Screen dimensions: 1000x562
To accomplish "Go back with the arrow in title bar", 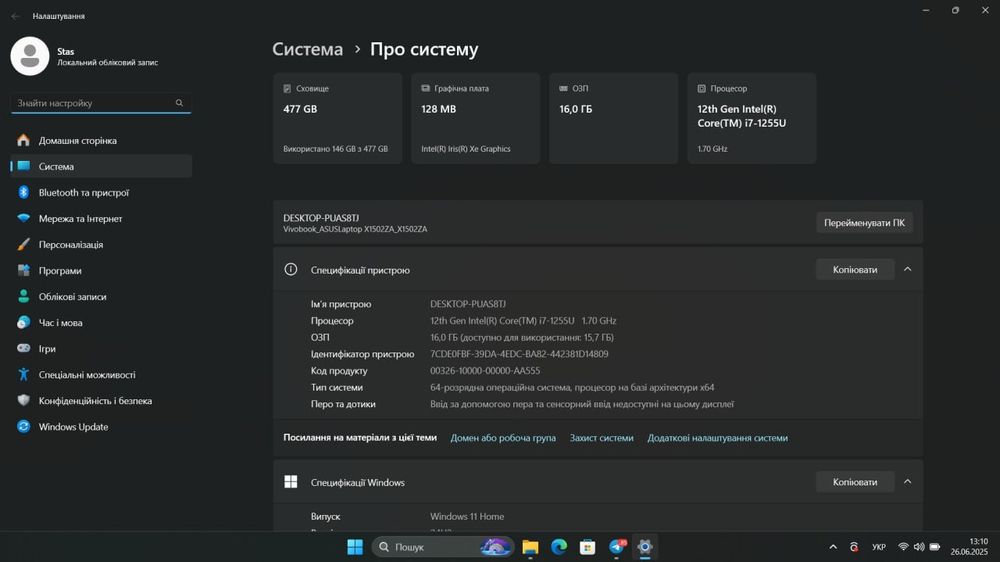I will 15,16.
